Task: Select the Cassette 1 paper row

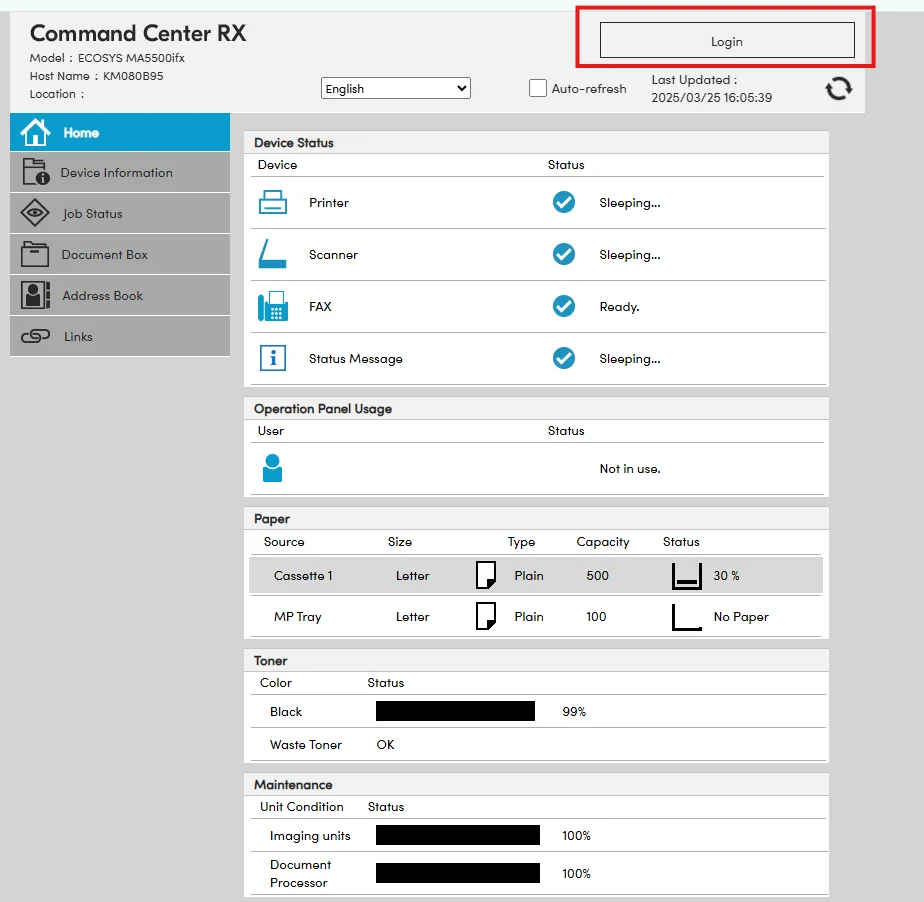Action: tap(535, 576)
